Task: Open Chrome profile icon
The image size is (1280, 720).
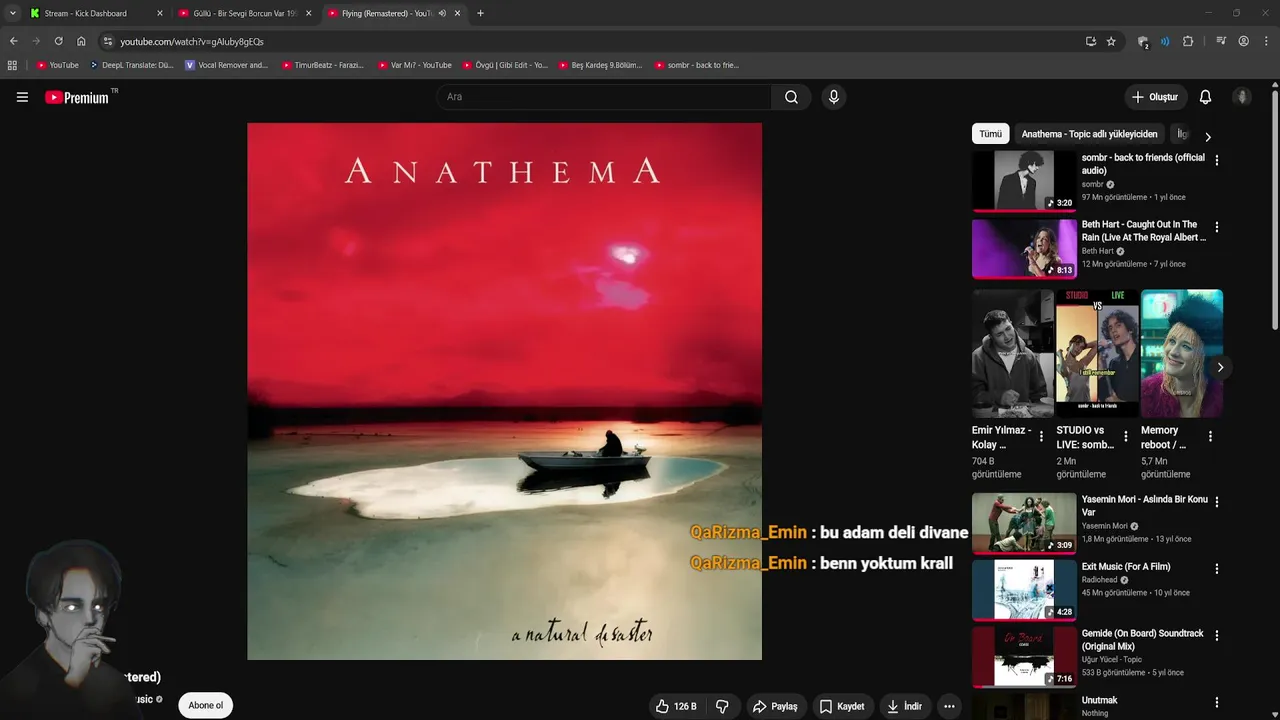Action: pos(1243,41)
